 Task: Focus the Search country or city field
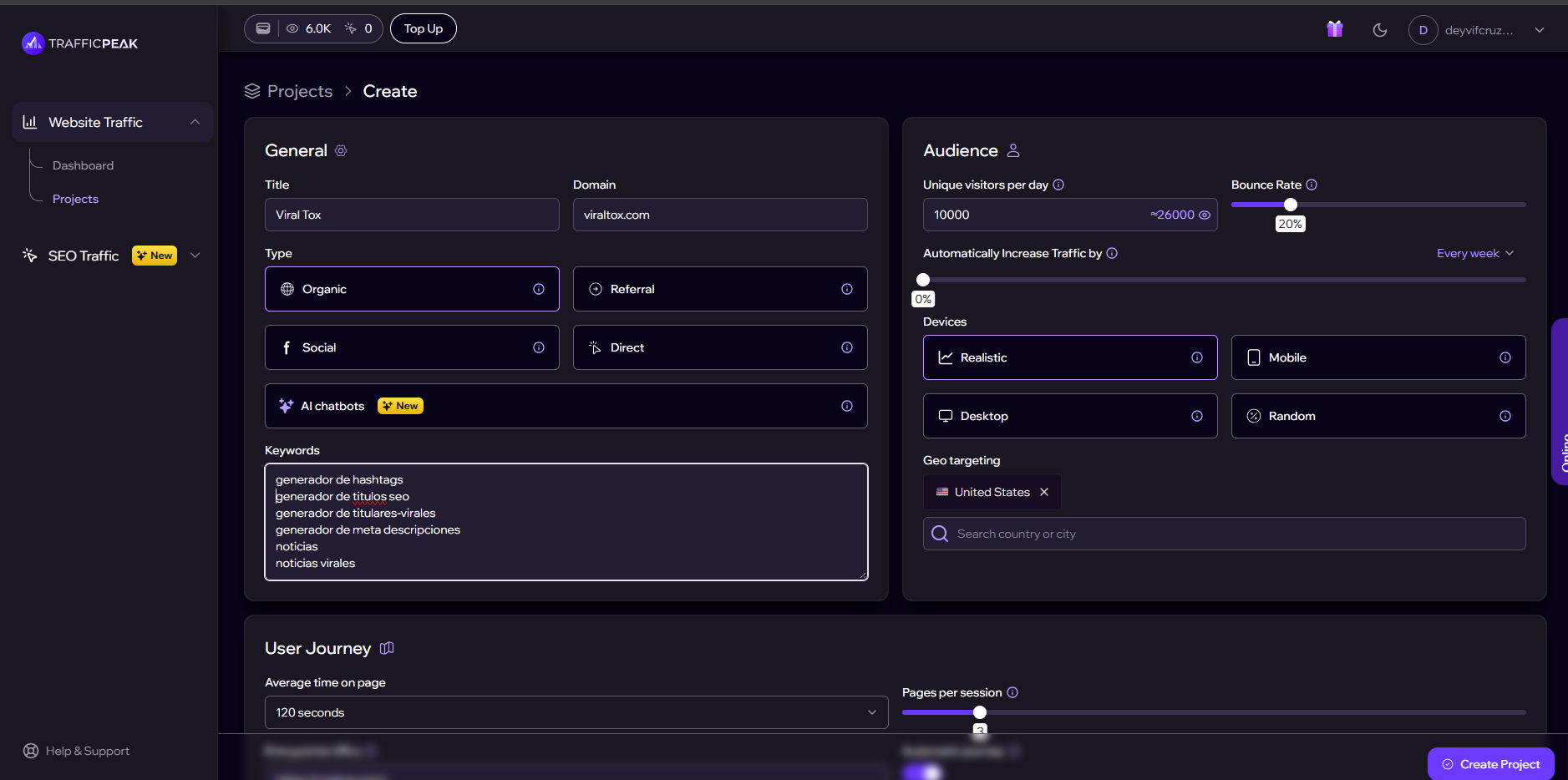tap(1225, 534)
